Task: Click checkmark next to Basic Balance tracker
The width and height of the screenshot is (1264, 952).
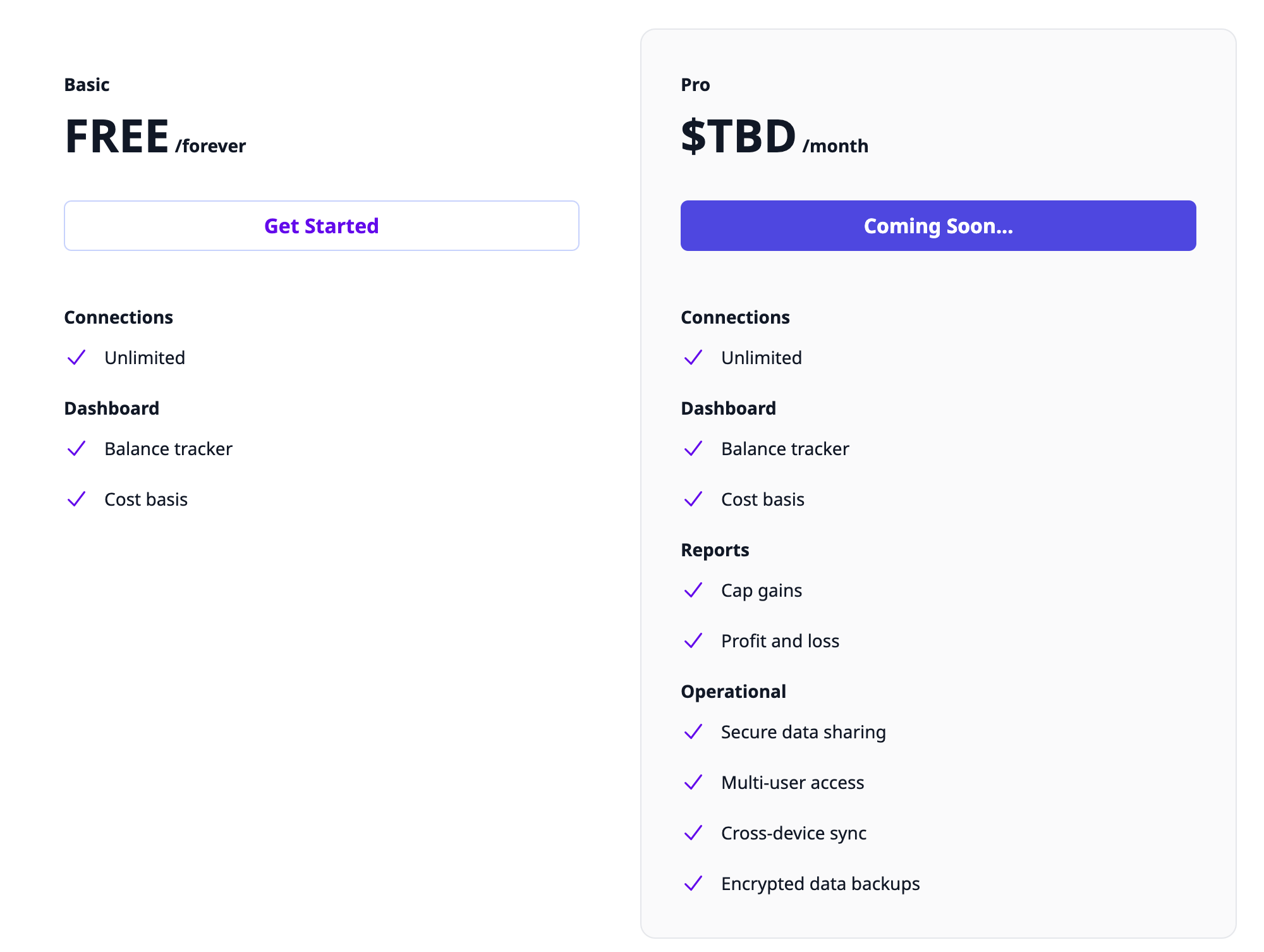Action: 76,449
